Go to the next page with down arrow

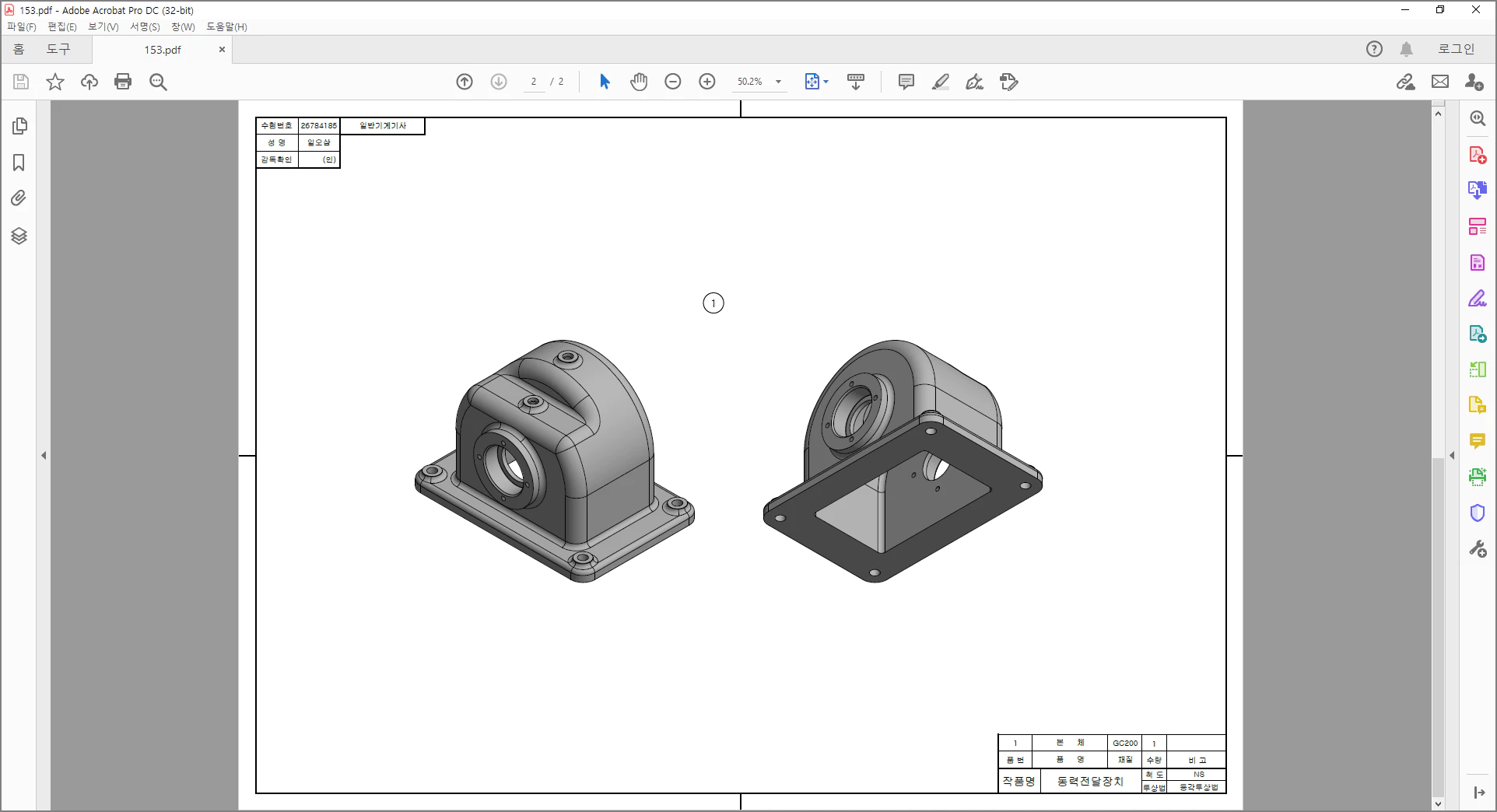click(498, 81)
